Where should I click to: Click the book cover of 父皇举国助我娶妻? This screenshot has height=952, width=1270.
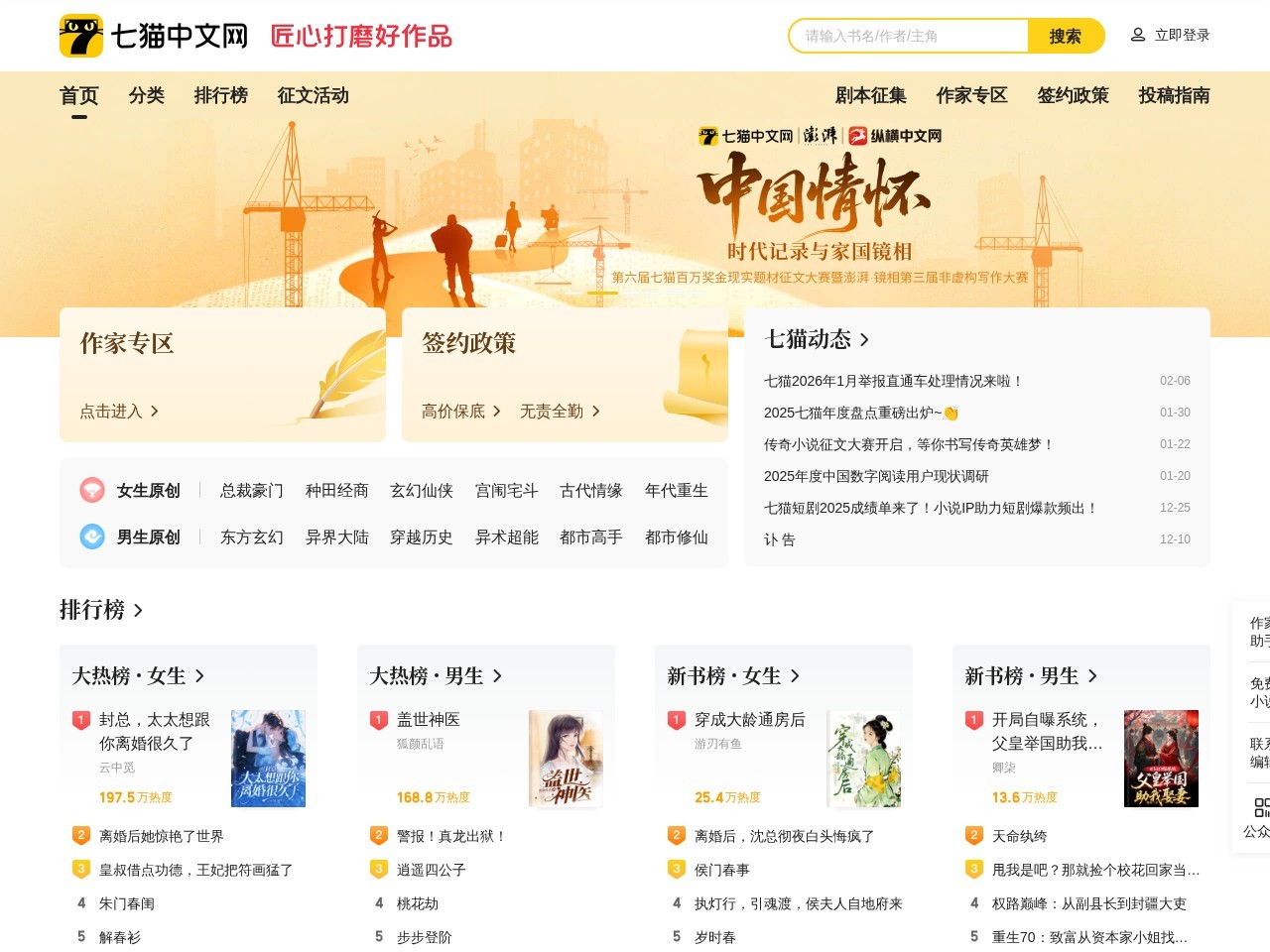pos(1162,759)
